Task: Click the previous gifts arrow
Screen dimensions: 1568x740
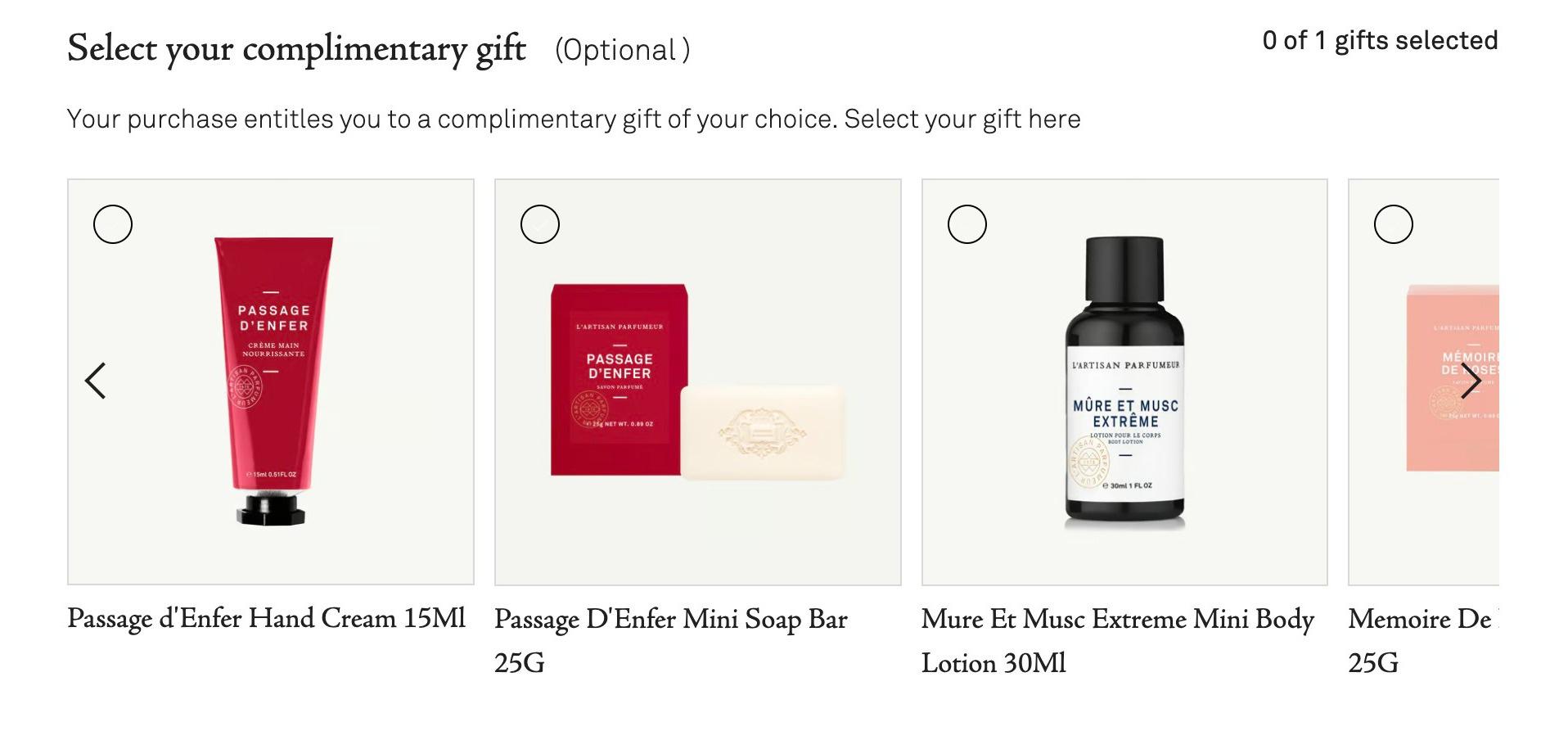Action: tap(96, 381)
